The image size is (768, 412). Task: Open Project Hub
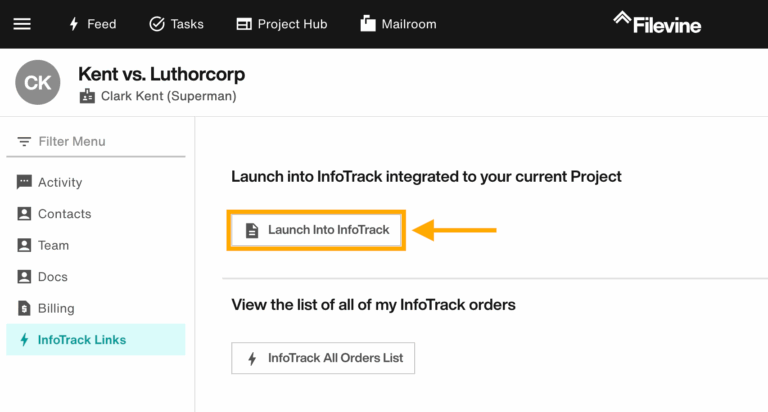(x=282, y=24)
